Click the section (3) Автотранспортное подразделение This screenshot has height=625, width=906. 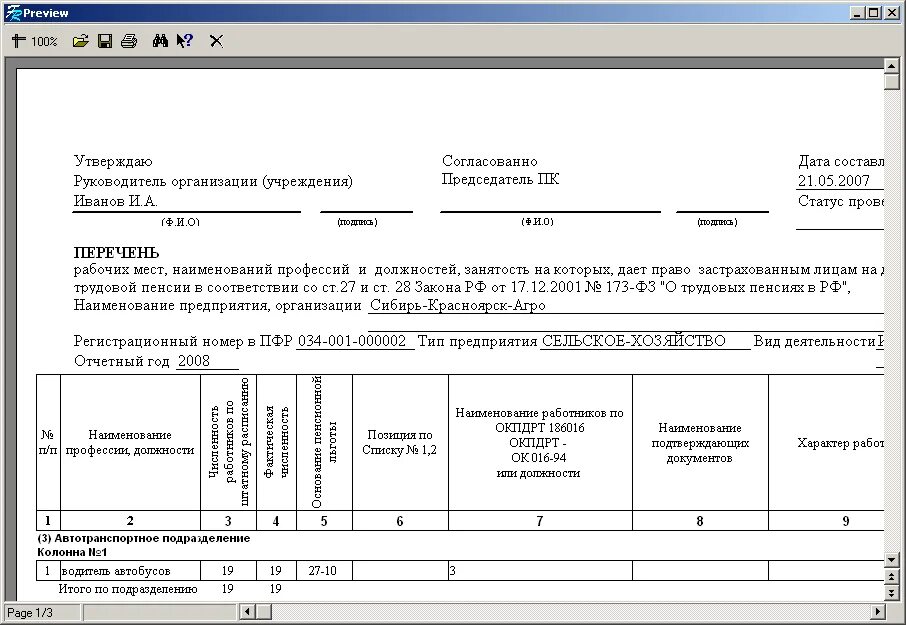click(144, 538)
